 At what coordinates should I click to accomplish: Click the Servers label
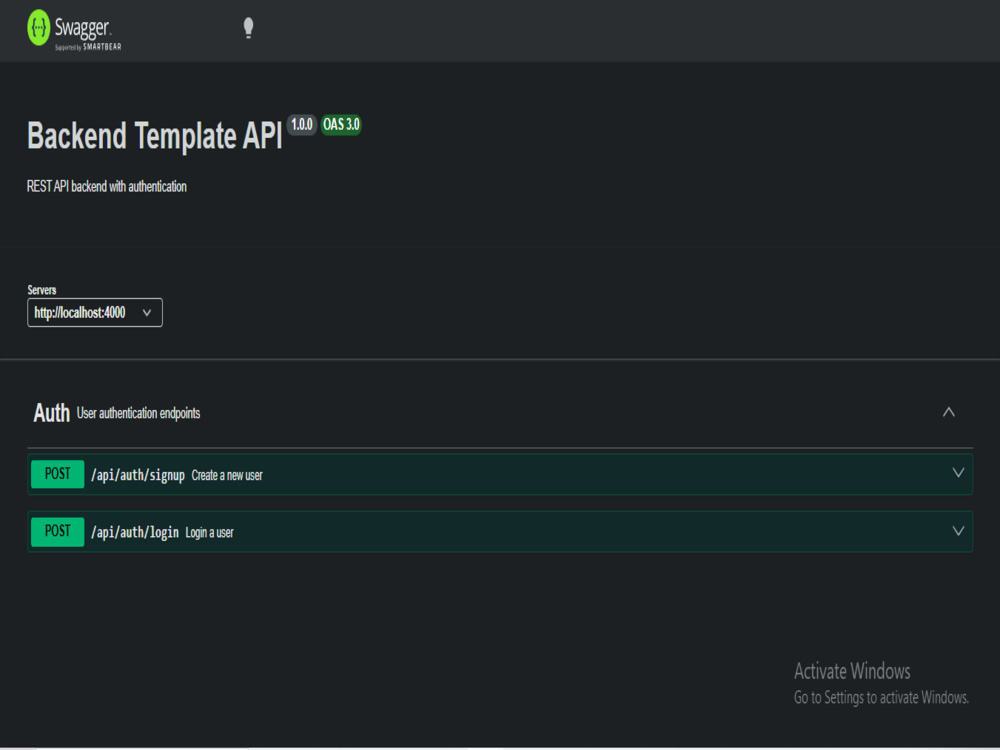[x=41, y=290]
